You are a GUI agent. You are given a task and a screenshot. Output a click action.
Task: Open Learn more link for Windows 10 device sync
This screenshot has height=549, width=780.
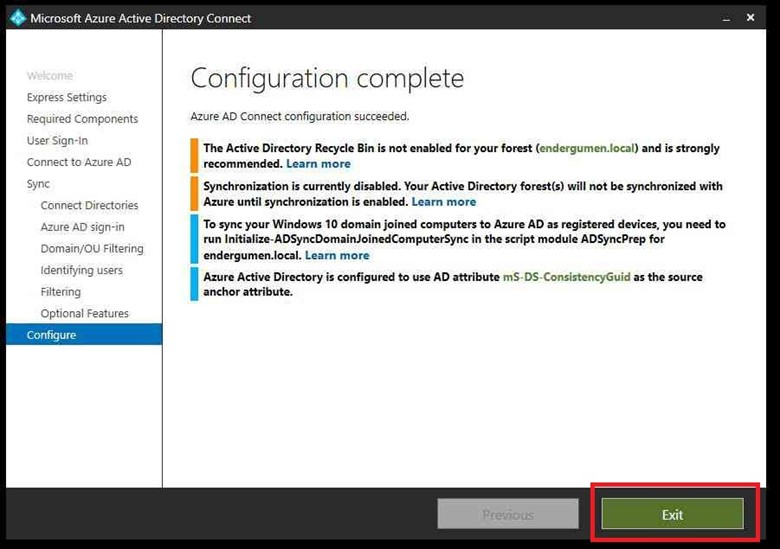point(337,255)
